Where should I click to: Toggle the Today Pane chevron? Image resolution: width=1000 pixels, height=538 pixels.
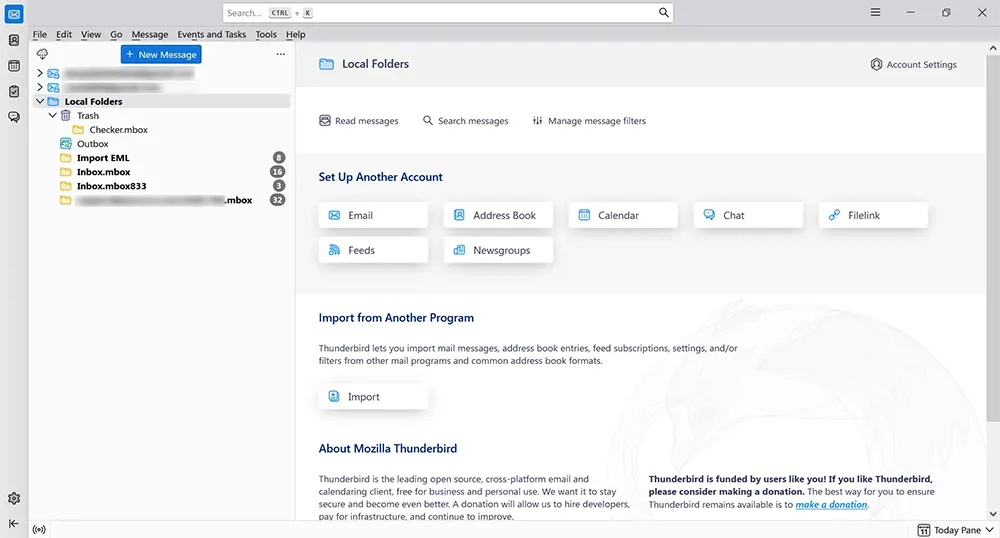pyautogui.click(x=989, y=530)
